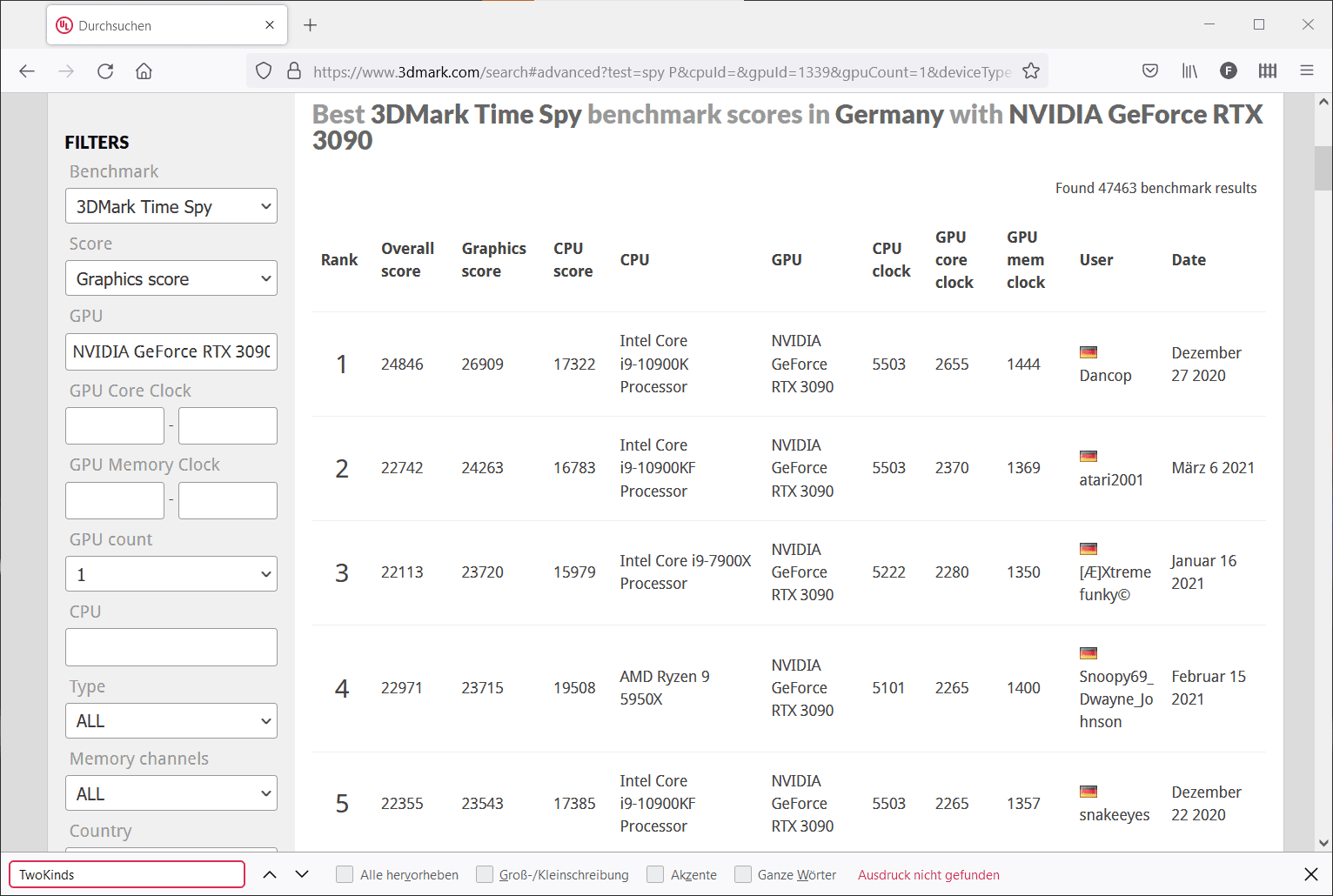This screenshot has height=896, width=1333.
Task: Click the padlock site security icon
Action: point(294,71)
